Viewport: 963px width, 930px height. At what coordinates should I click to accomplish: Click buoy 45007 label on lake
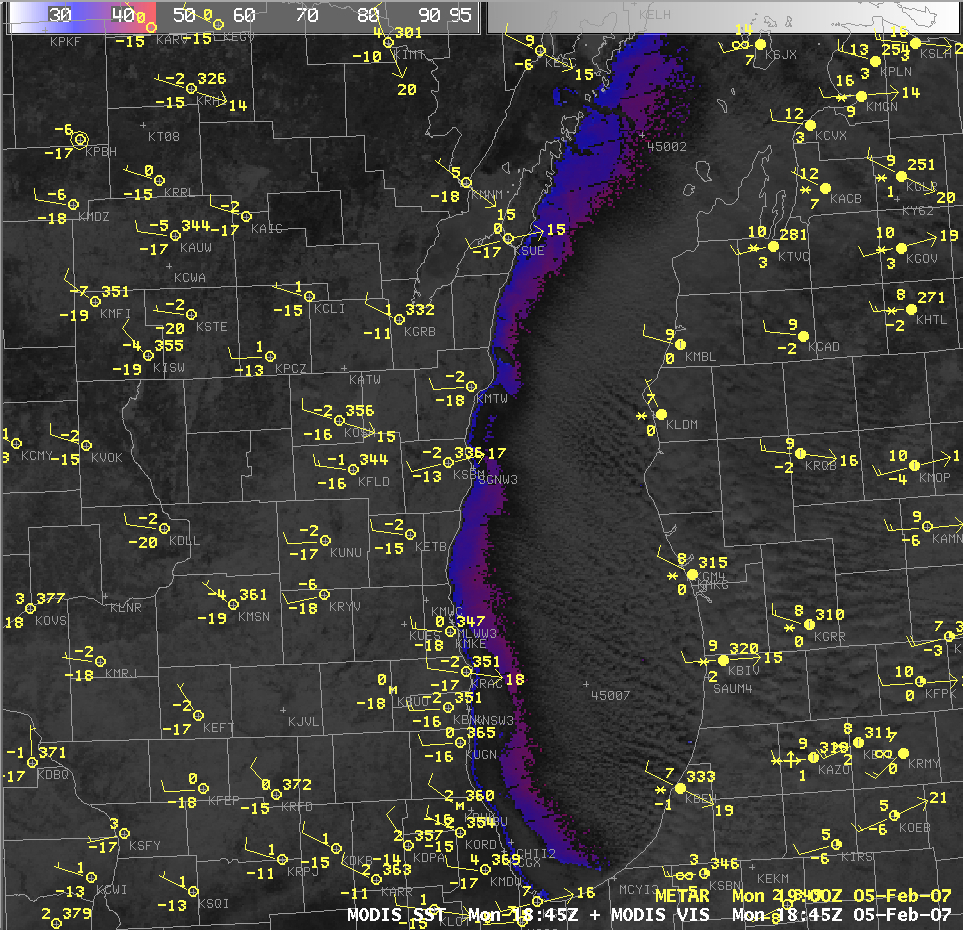click(x=610, y=695)
